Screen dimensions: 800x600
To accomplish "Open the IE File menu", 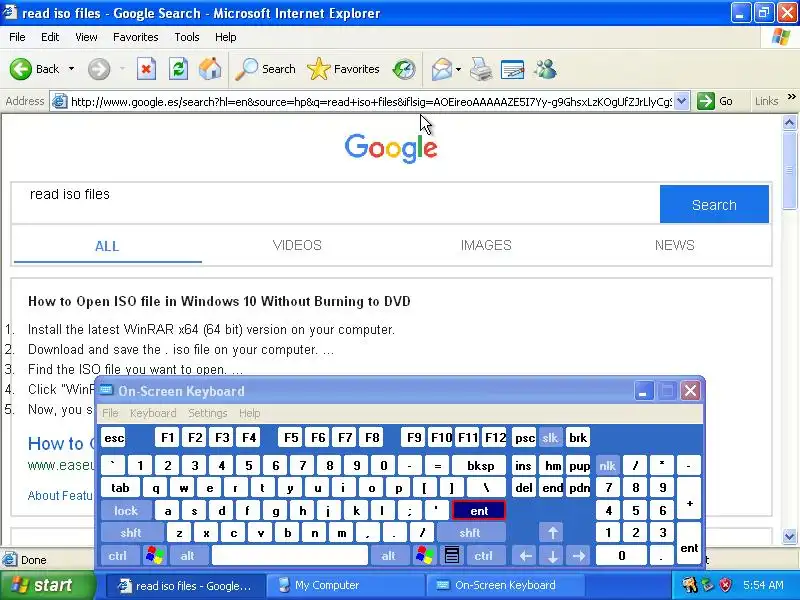I will click(17, 37).
